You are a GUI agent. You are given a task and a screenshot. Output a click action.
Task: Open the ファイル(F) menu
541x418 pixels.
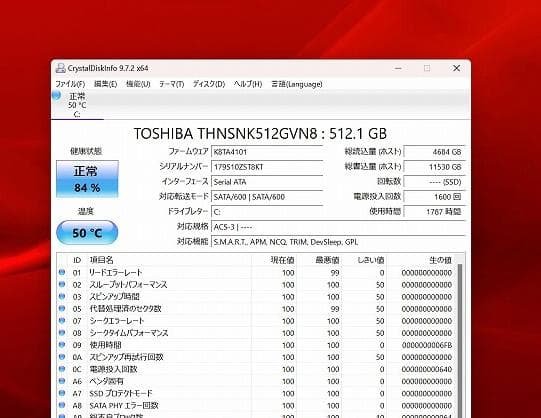70,84
